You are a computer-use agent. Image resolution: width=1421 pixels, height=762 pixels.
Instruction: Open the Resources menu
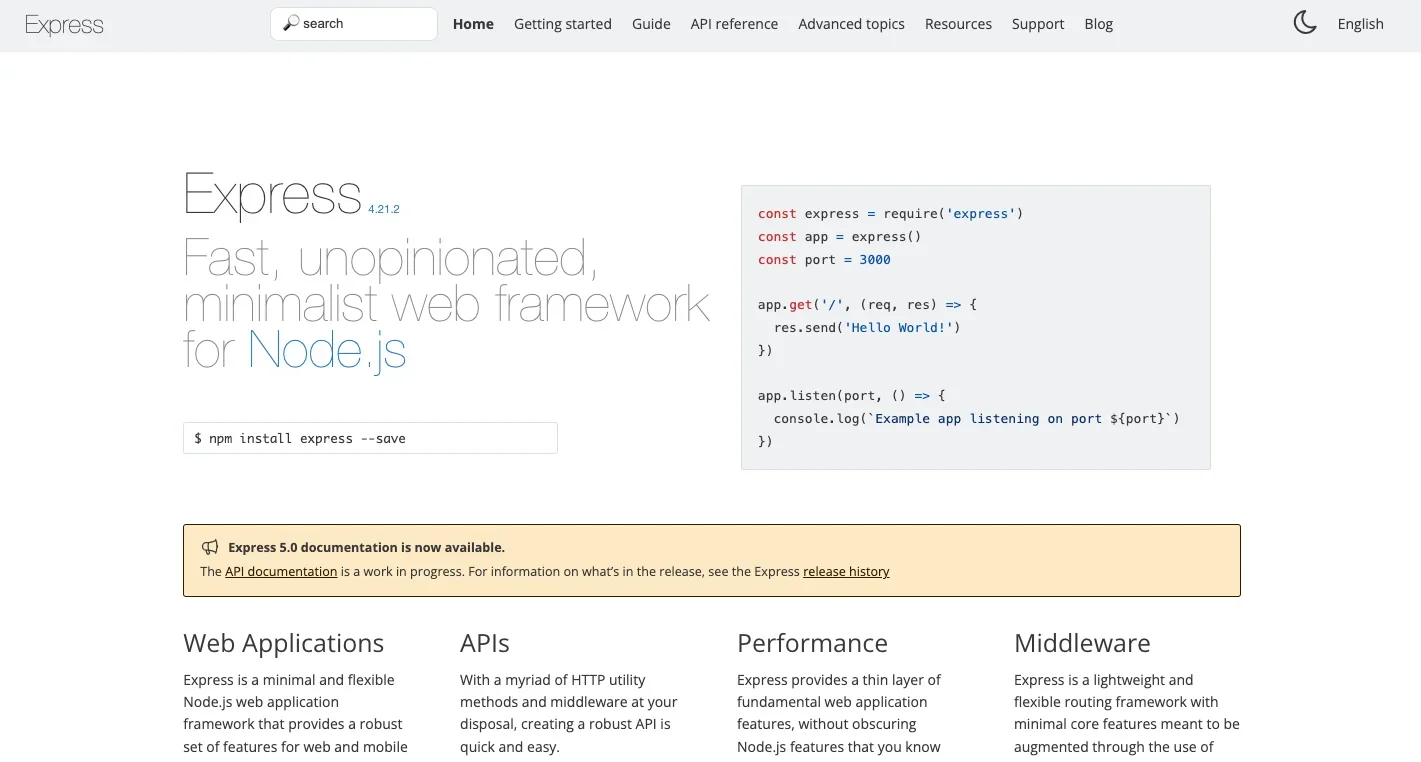click(958, 24)
